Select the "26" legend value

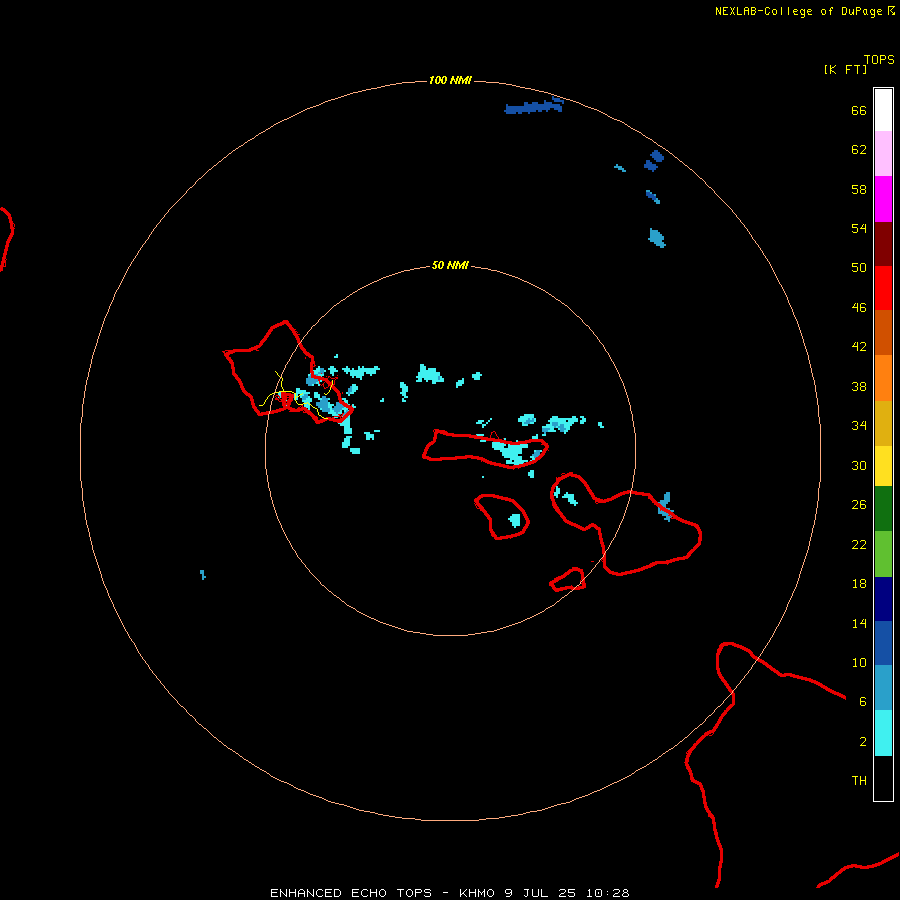click(859, 505)
